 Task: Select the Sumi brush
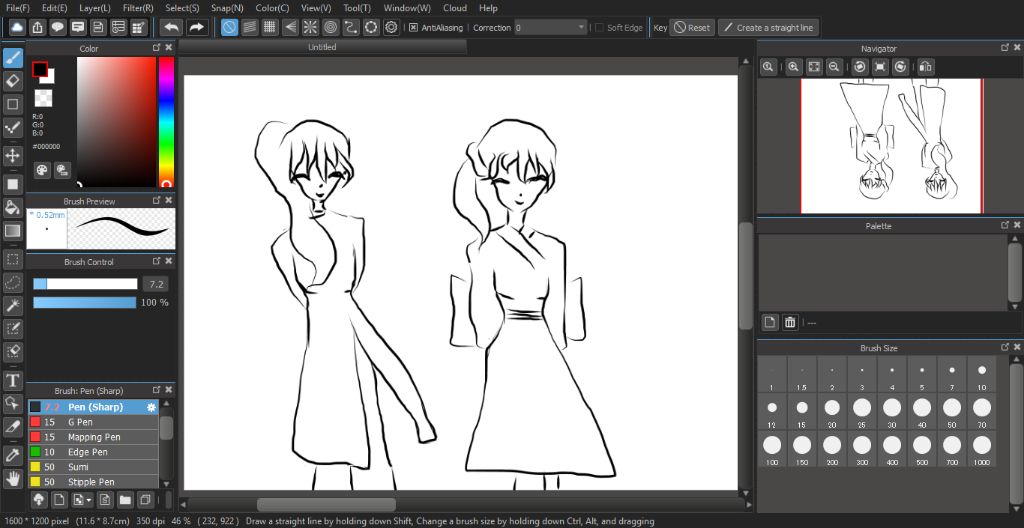pyautogui.click(x=93, y=467)
